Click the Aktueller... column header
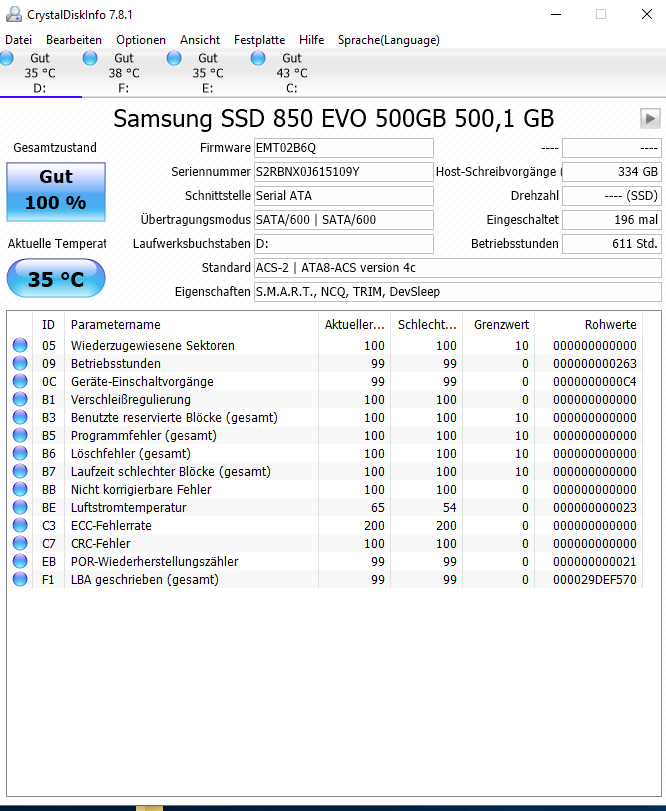 click(355, 324)
